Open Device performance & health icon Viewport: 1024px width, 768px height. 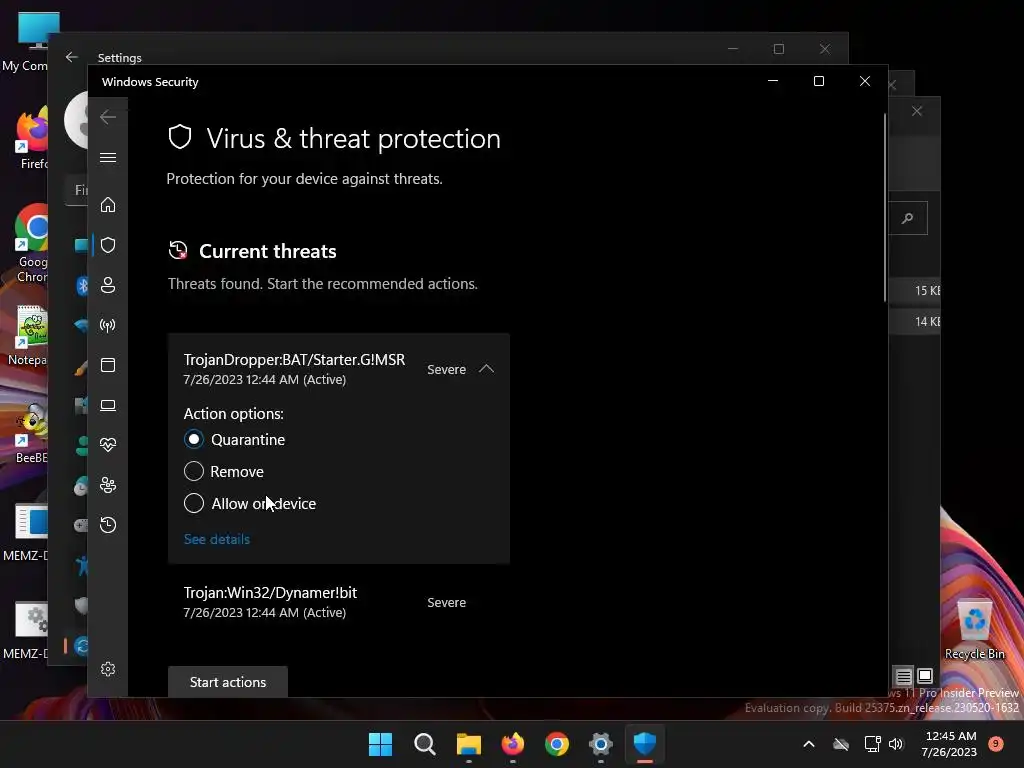(x=108, y=445)
